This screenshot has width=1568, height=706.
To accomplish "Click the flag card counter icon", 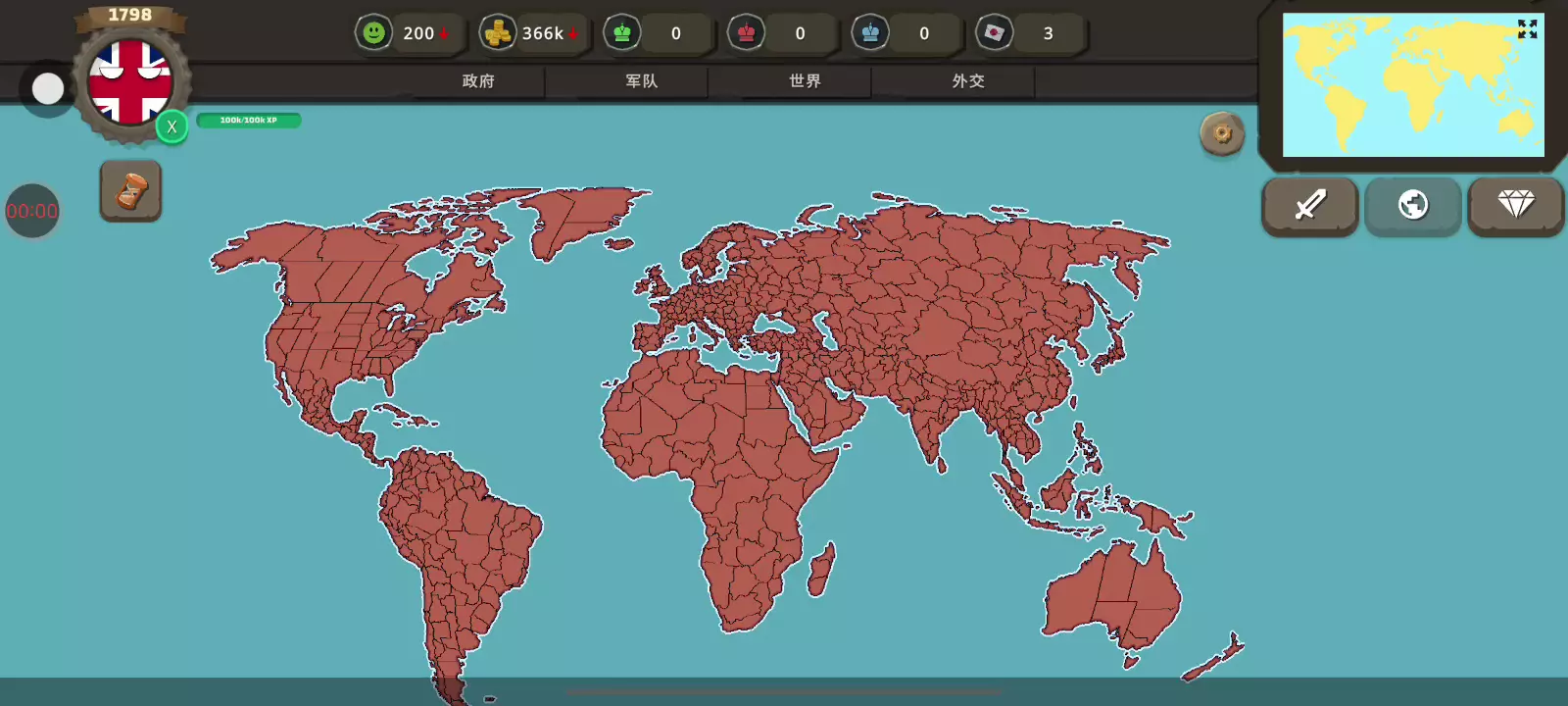I will coord(995,33).
